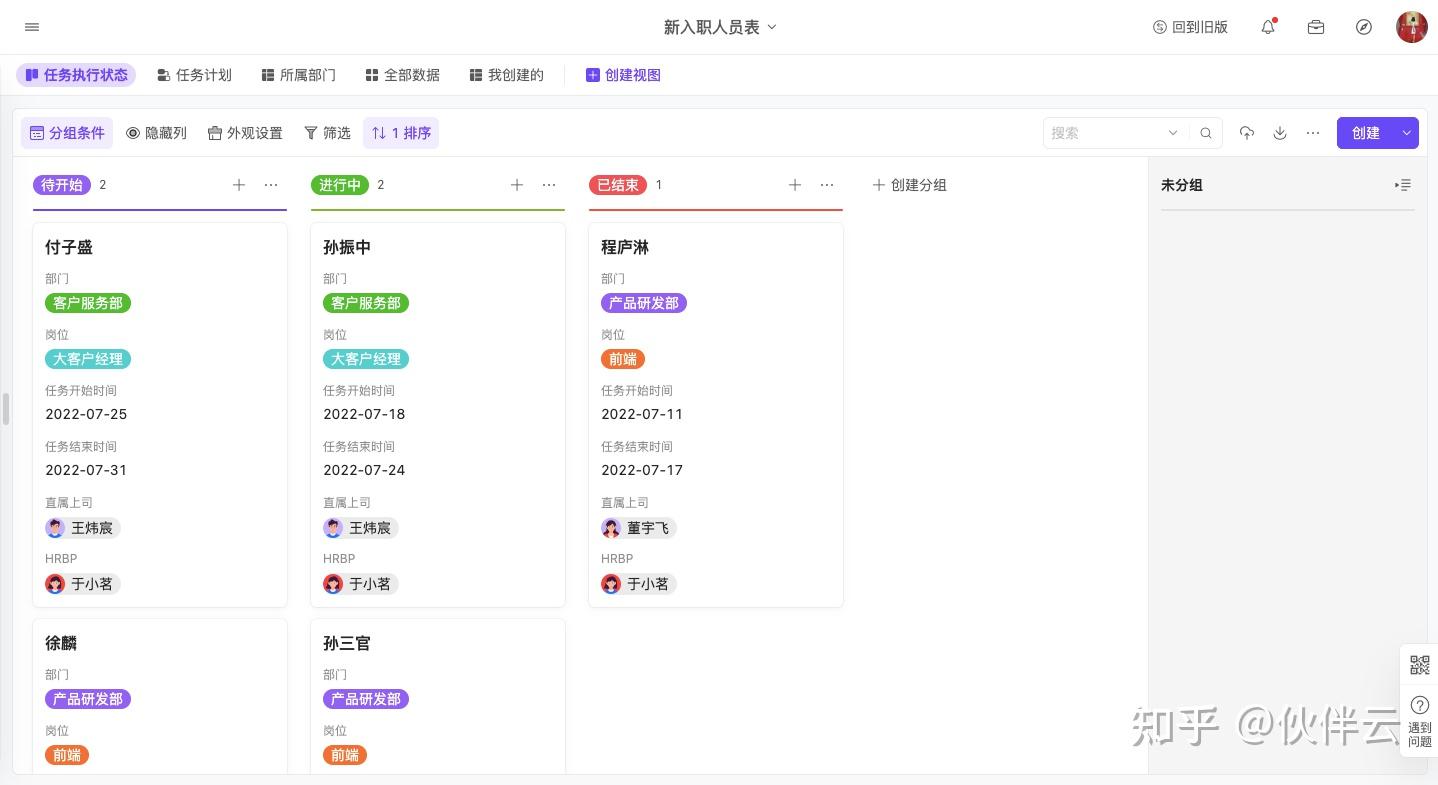Switch to the 所属部门 view tab
Screen dimensions: 1438x785
[298, 75]
